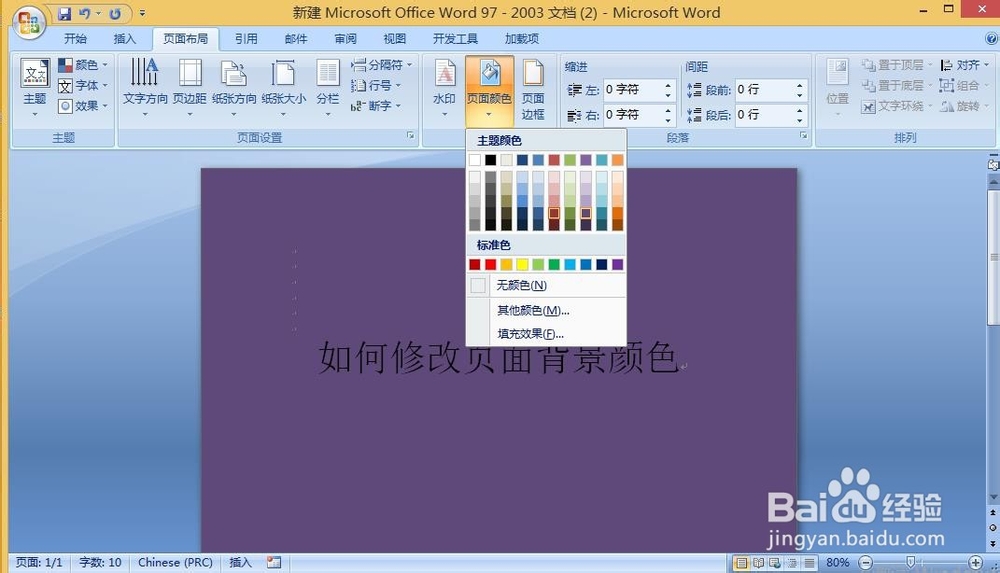
Task: Open Margins (页边距) options
Action: point(189,87)
